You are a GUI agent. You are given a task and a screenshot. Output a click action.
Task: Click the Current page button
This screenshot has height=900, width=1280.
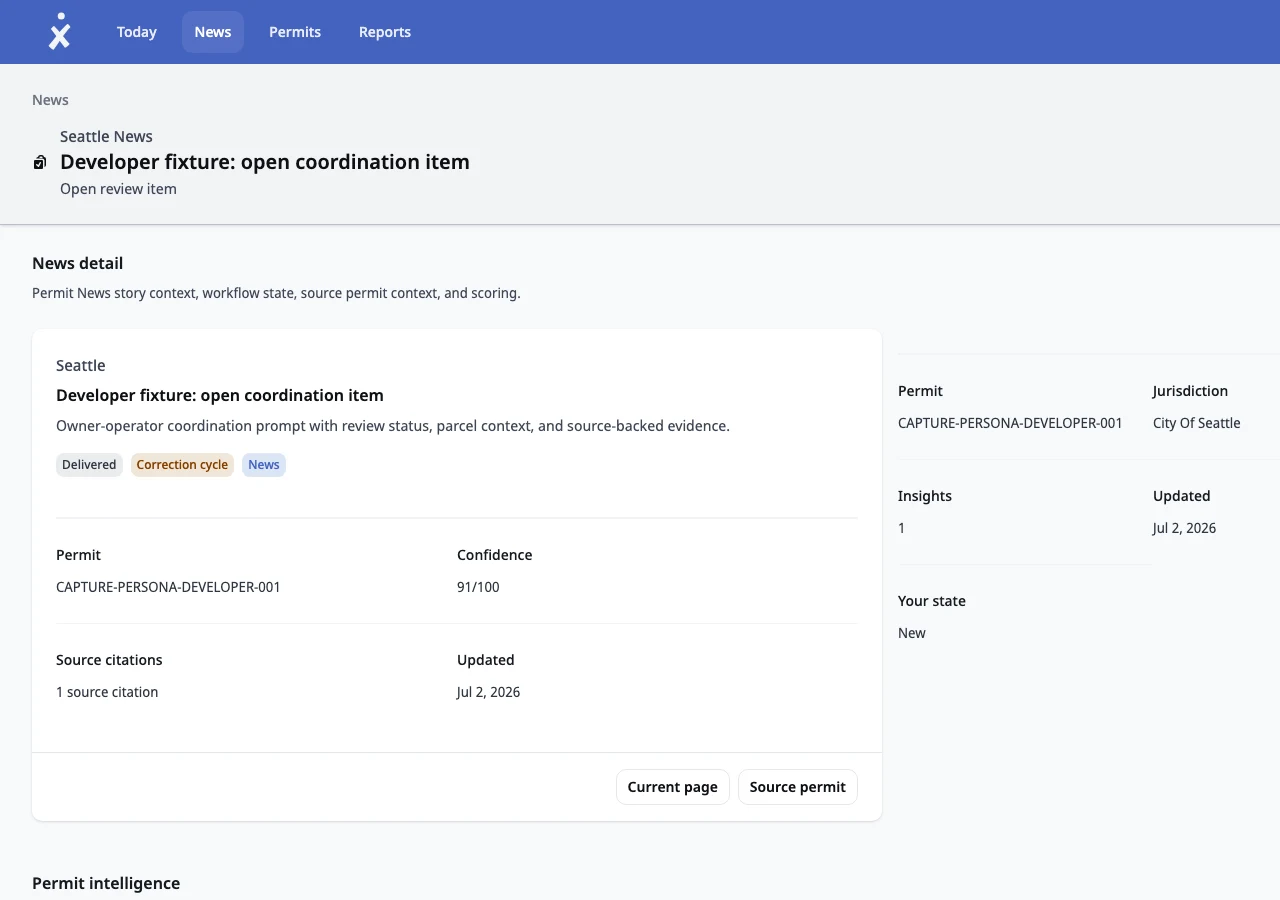click(x=673, y=787)
